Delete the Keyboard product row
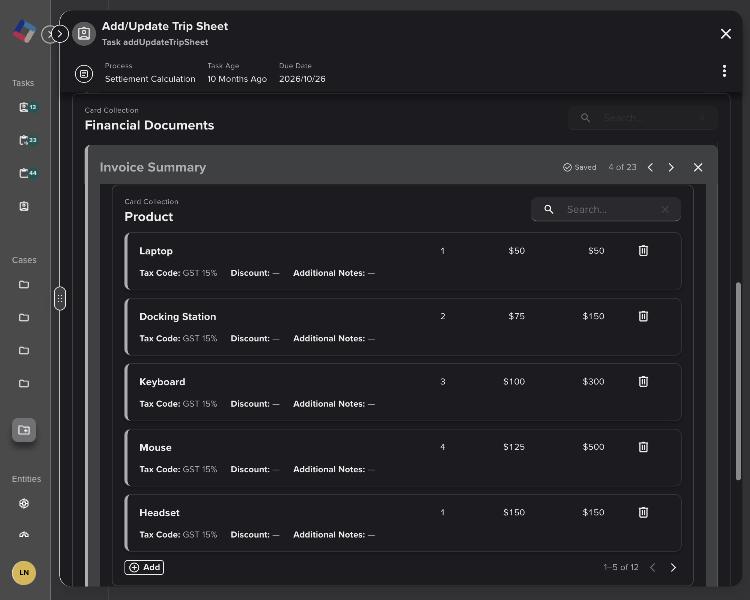This screenshot has height=600, width=750. point(643,381)
